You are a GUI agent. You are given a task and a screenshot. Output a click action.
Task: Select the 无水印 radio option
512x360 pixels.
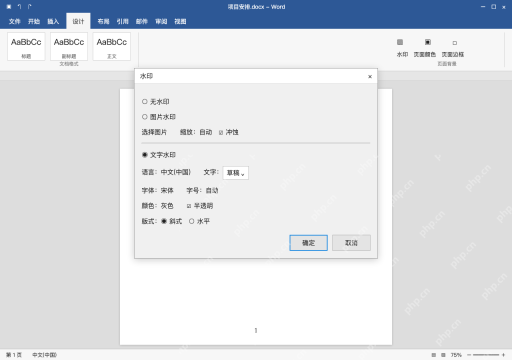(145, 101)
